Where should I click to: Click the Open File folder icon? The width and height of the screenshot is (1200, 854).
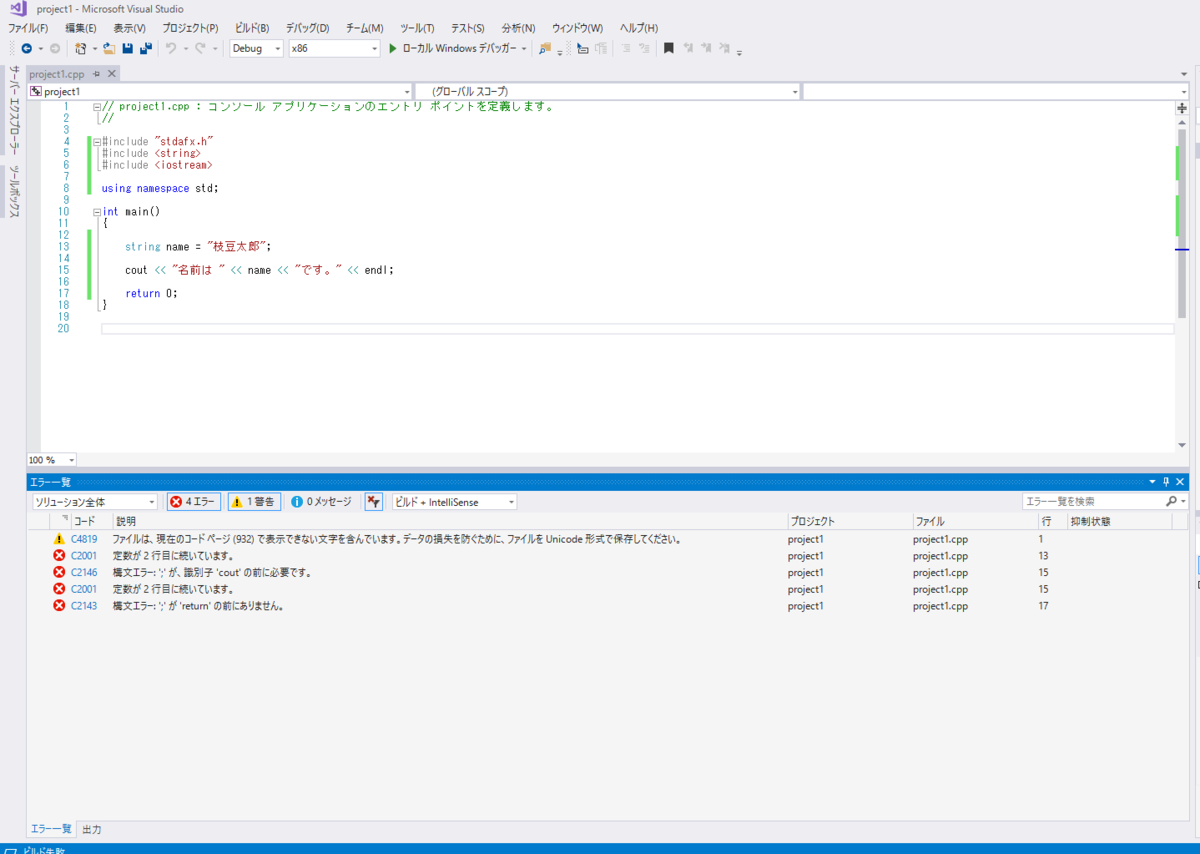[109, 48]
